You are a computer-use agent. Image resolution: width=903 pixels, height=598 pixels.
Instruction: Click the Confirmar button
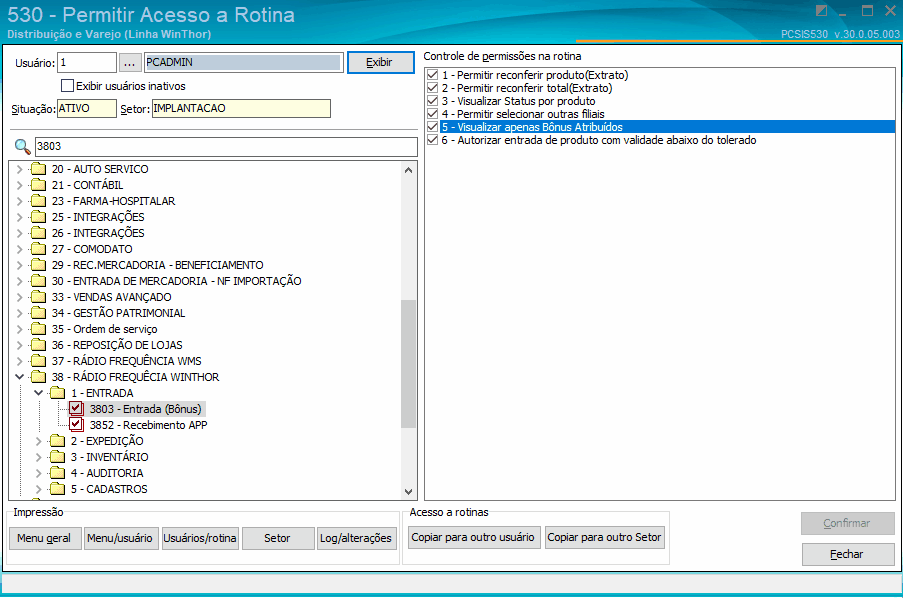(847, 523)
